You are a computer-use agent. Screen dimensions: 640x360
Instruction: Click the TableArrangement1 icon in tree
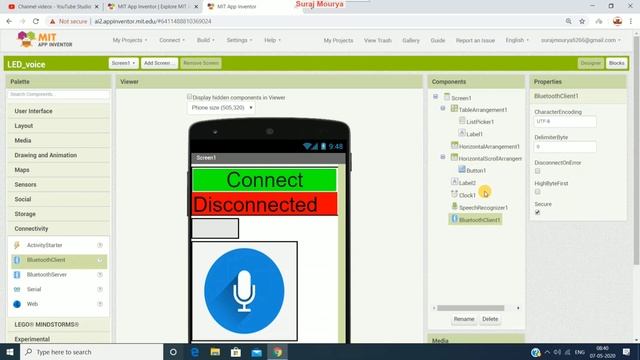tap(454, 109)
